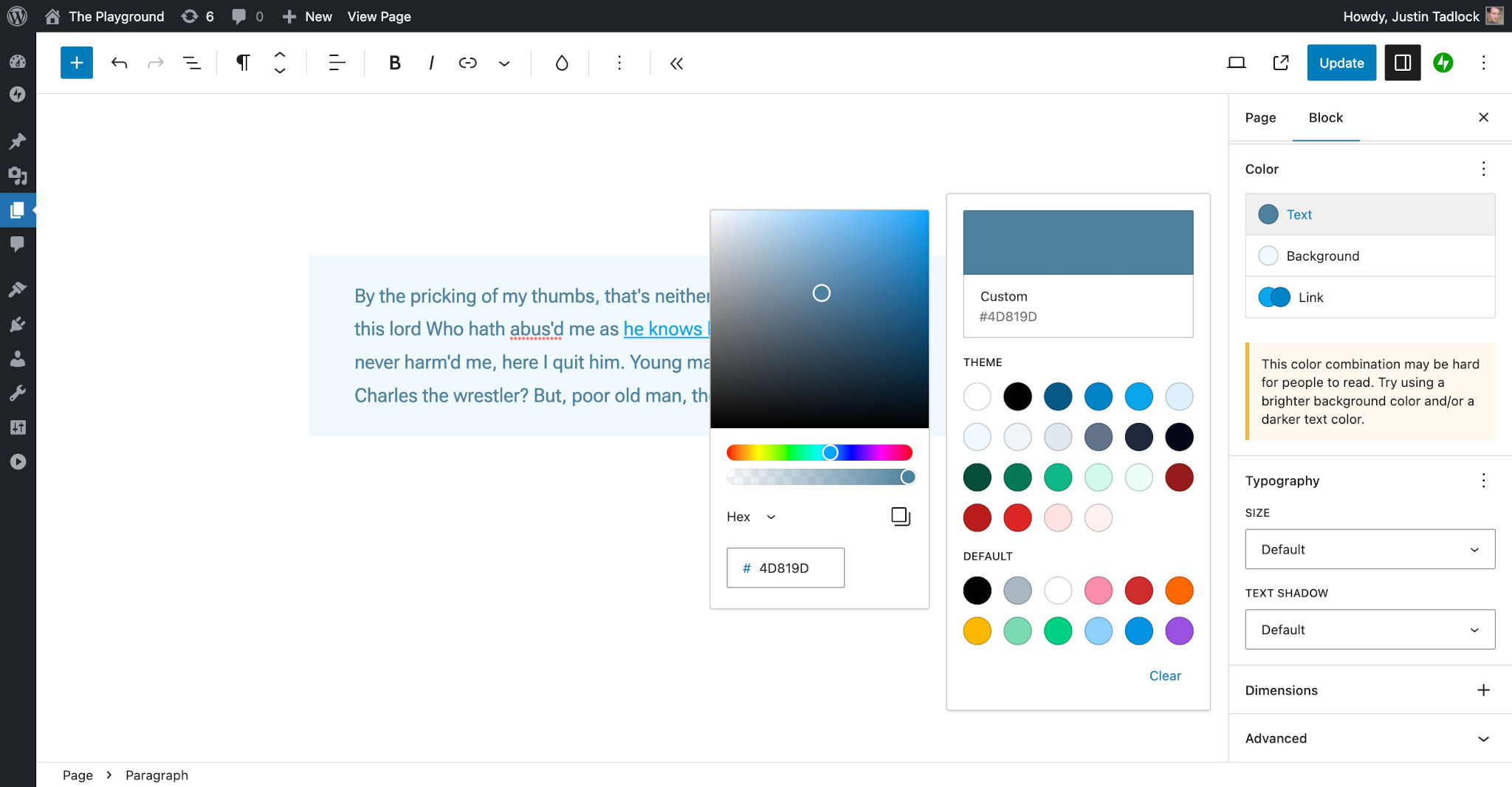The image size is (1512, 787).
Task: Insert a link on selected text
Action: tap(467, 63)
